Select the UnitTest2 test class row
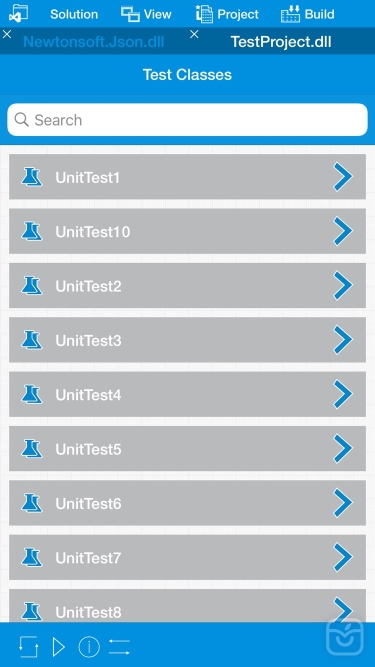 (x=187, y=285)
